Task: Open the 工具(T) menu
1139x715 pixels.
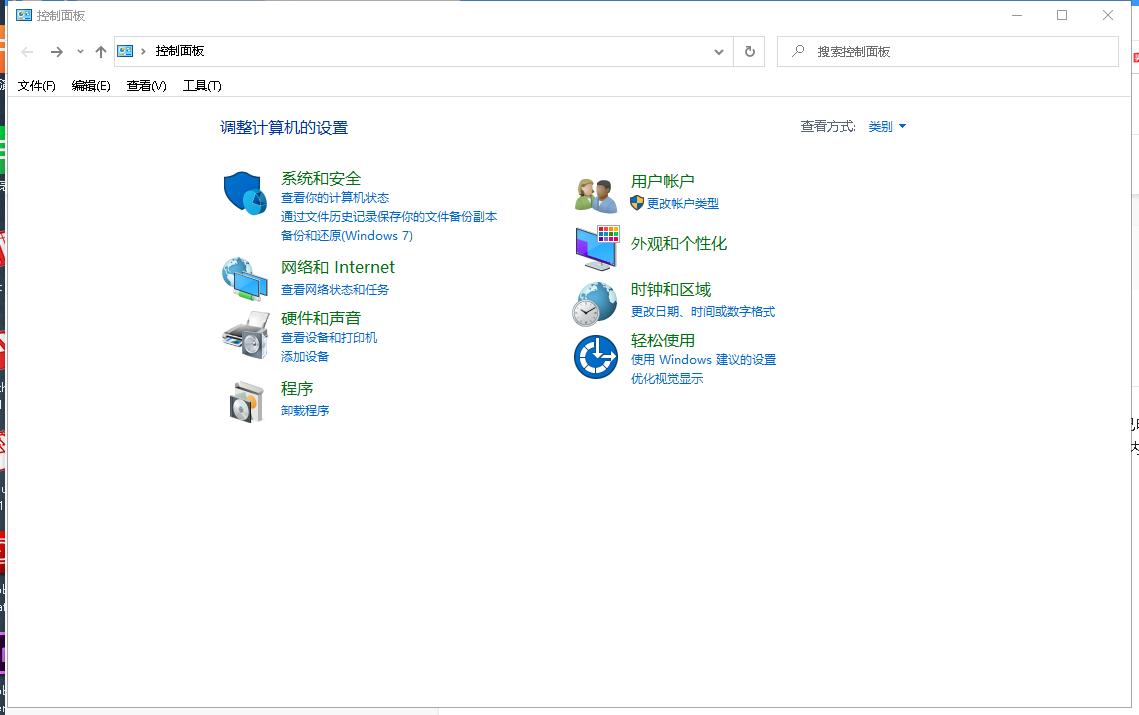Action: point(201,86)
